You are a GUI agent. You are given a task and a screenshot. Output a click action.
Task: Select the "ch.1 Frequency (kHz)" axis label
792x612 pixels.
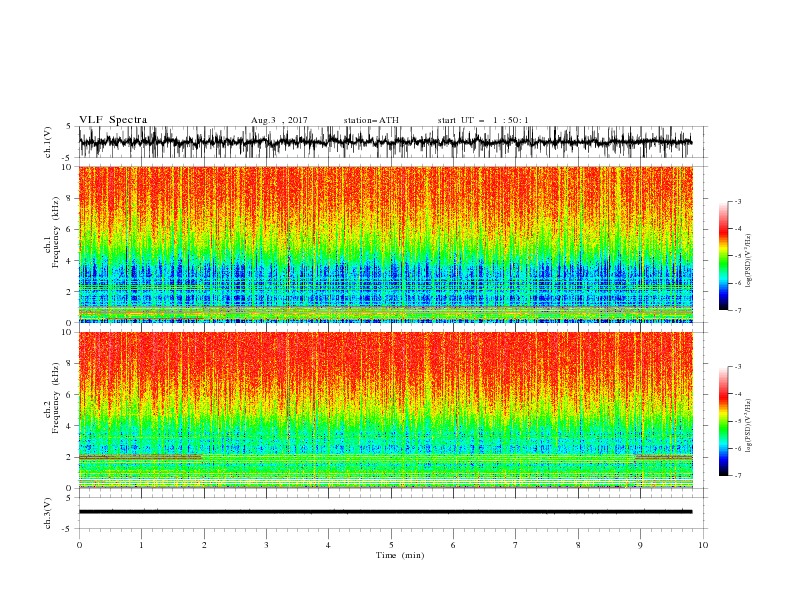pyautogui.click(x=53, y=232)
